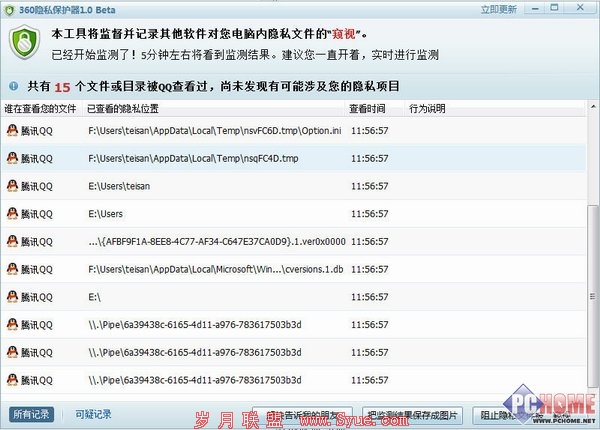Click the red 15 file count number
The height and width of the screenshot is (430, 600).
(x=62, y=87)
